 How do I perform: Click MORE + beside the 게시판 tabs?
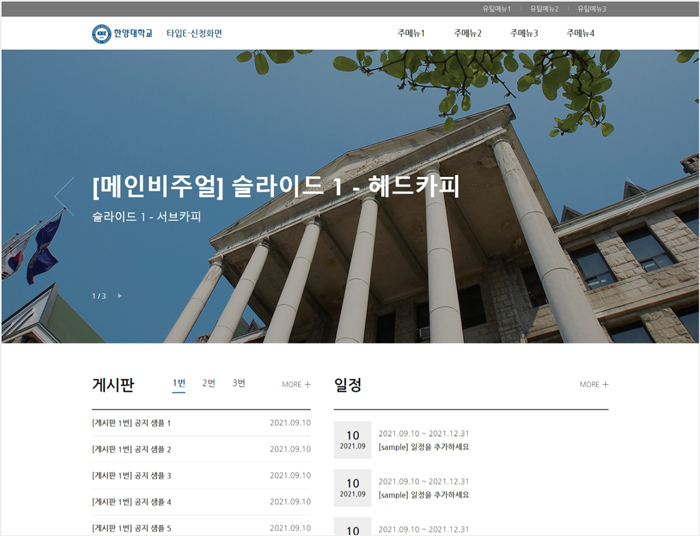pos(296,384)
